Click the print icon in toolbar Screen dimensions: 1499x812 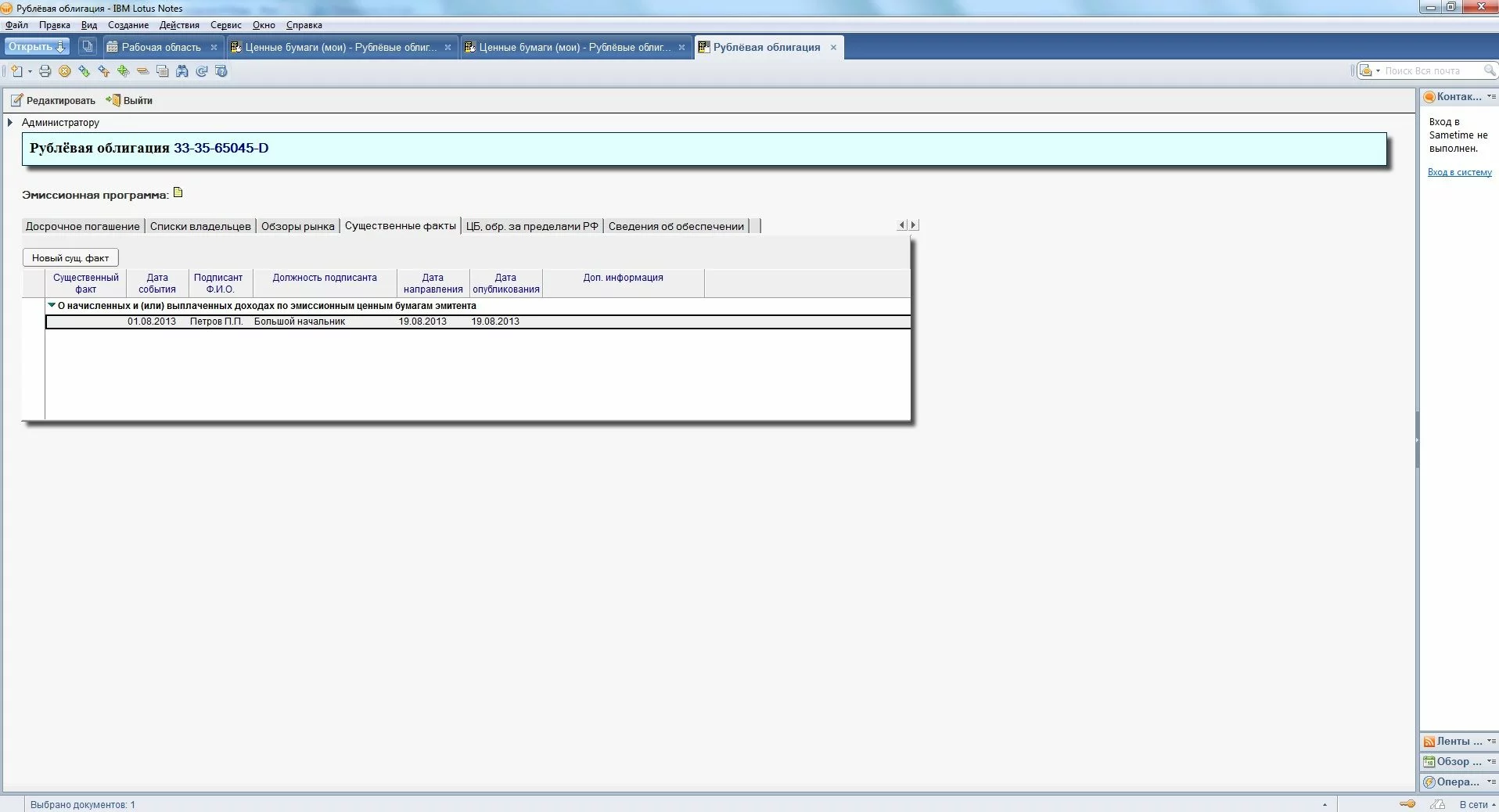[x=45, y=71]
